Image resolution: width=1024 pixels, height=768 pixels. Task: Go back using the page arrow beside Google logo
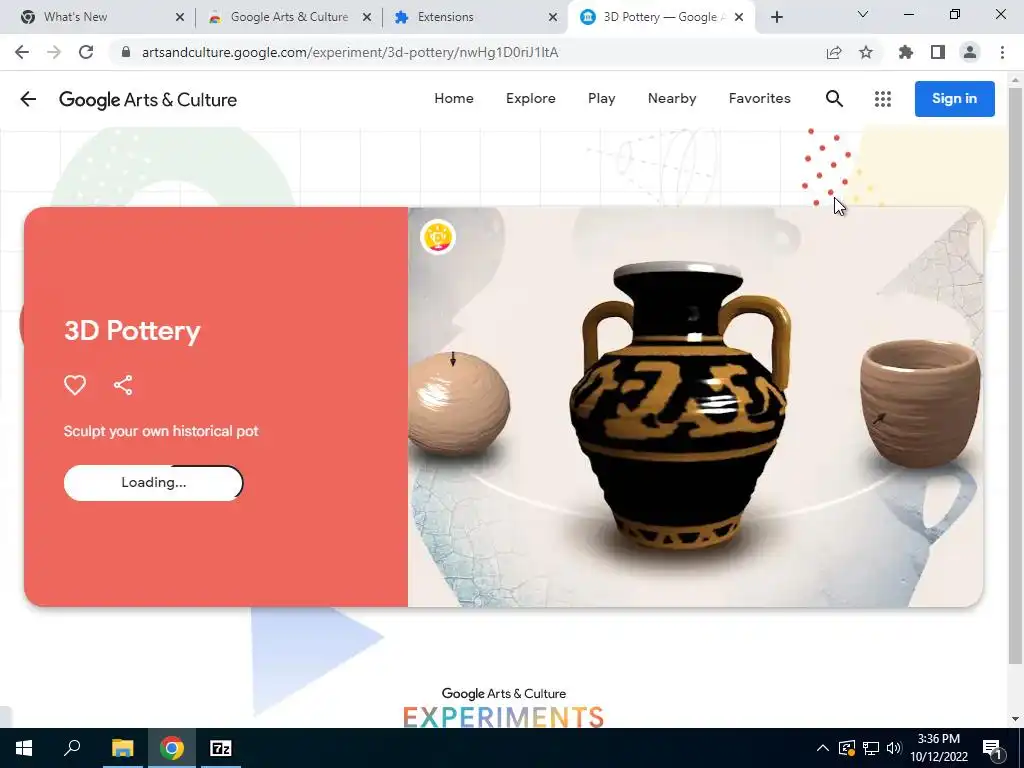click(28, 99)
